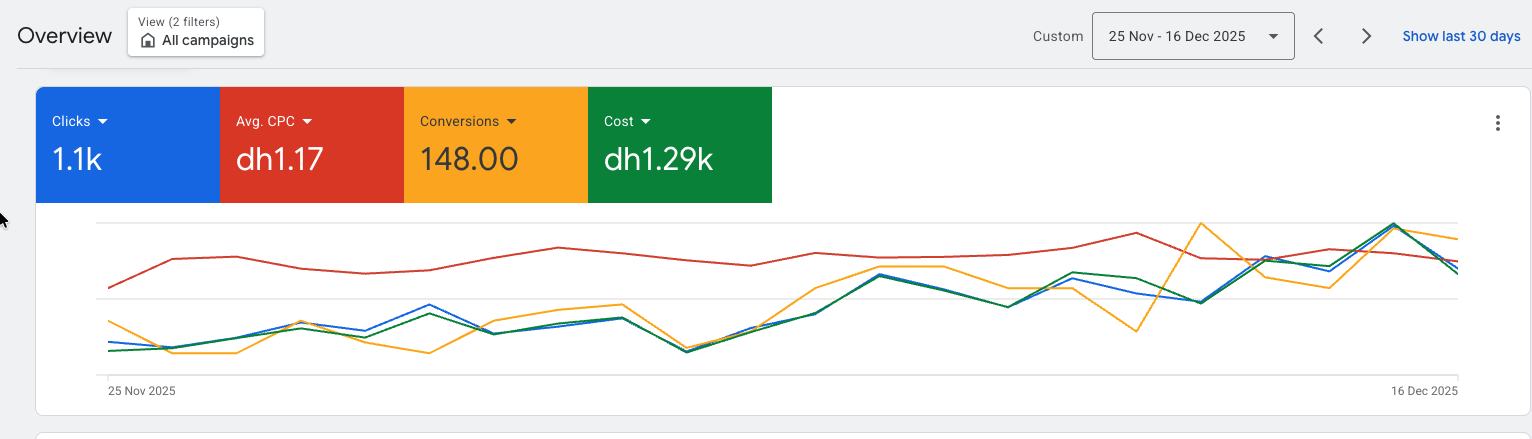Go to the previous date range arrow
Viewport: 1532px width, 439px height.
click(1319, 36)
